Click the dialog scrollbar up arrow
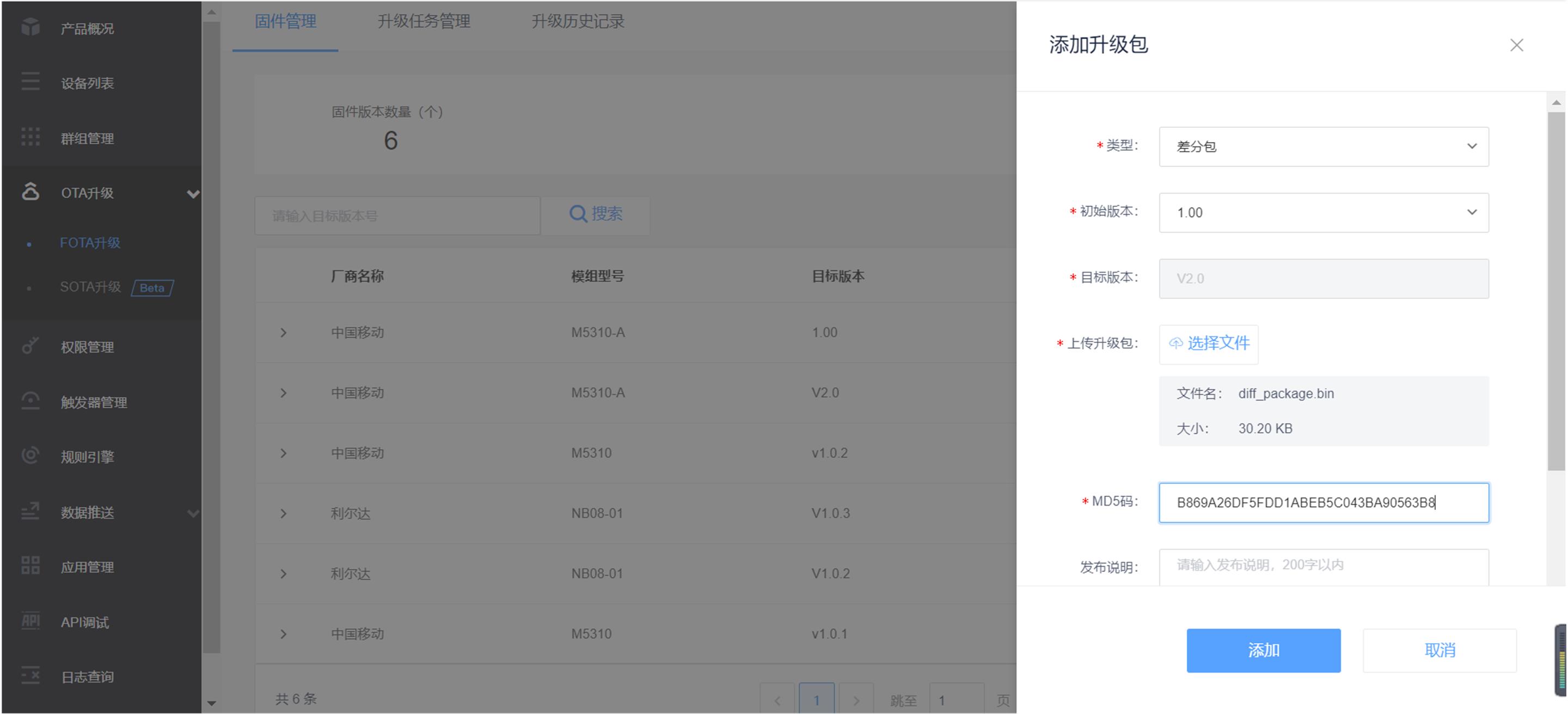The image size is (1568, 714). coord(1557,102)
